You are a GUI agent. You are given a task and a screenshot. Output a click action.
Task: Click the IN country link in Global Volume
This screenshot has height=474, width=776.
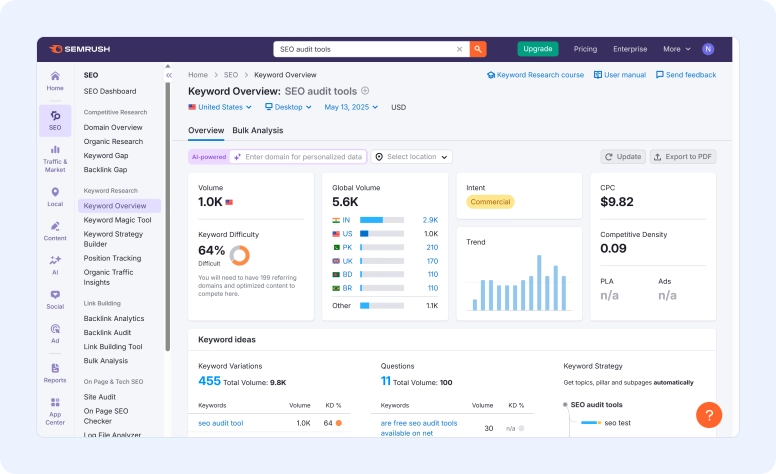click(x=346, y=220)
